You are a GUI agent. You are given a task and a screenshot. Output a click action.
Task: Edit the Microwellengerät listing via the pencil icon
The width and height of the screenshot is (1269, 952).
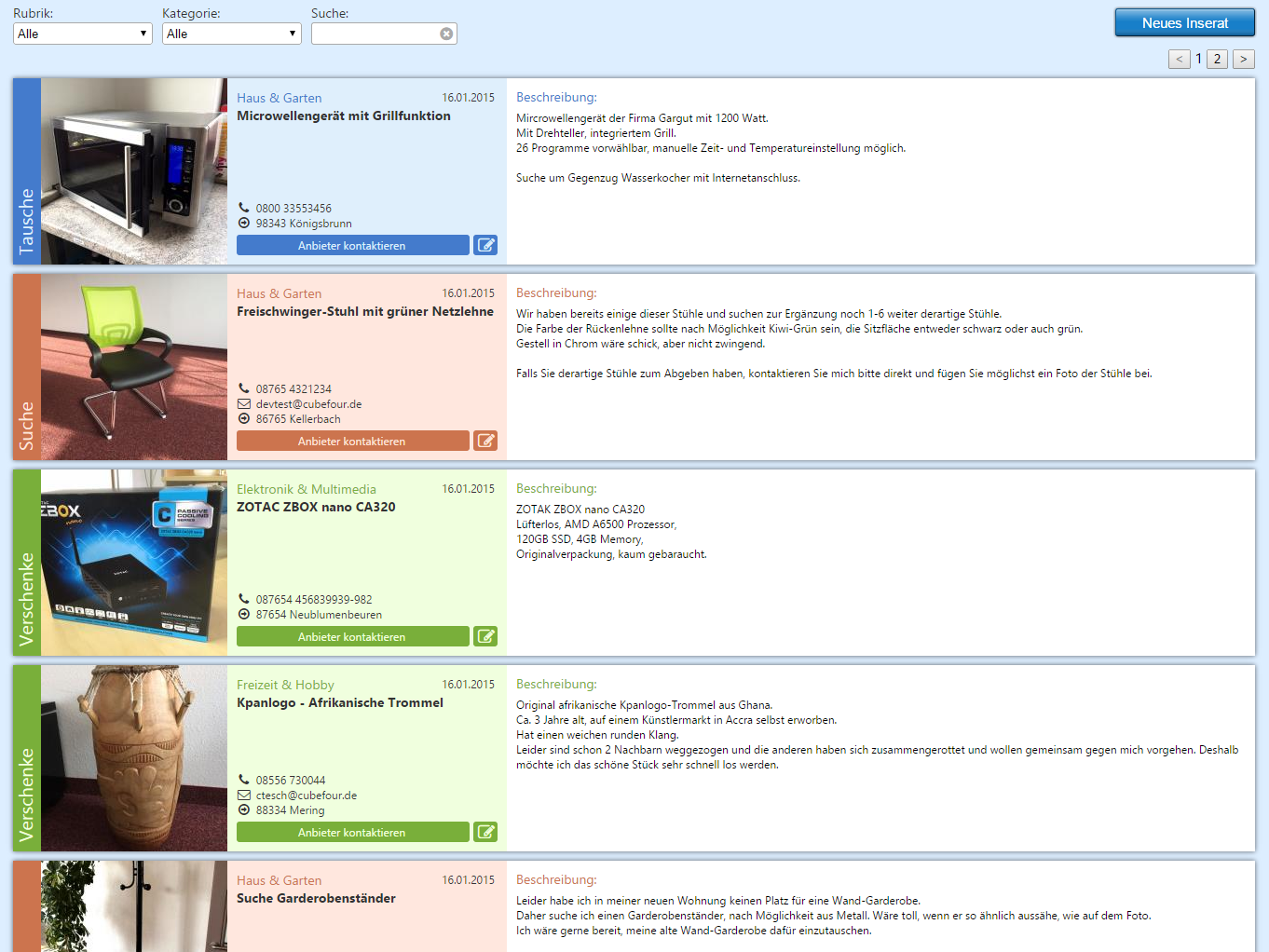pyautogui.click(x=485, y=245)
